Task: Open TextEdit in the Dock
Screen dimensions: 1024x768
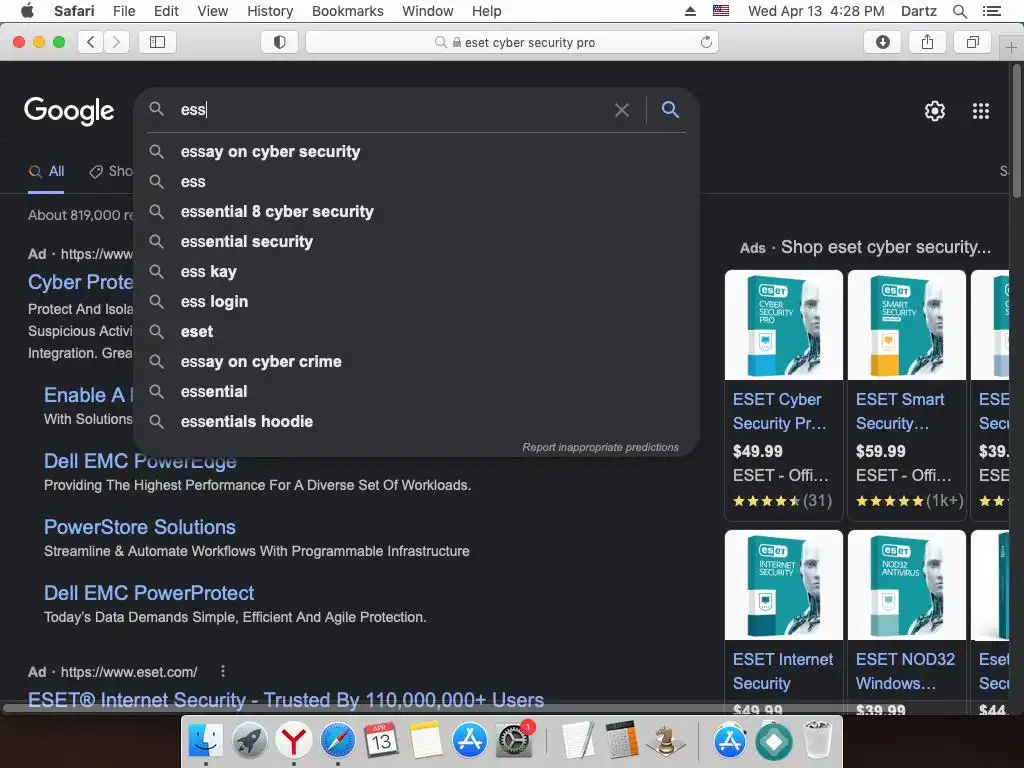Action: [x=577, y=741]
